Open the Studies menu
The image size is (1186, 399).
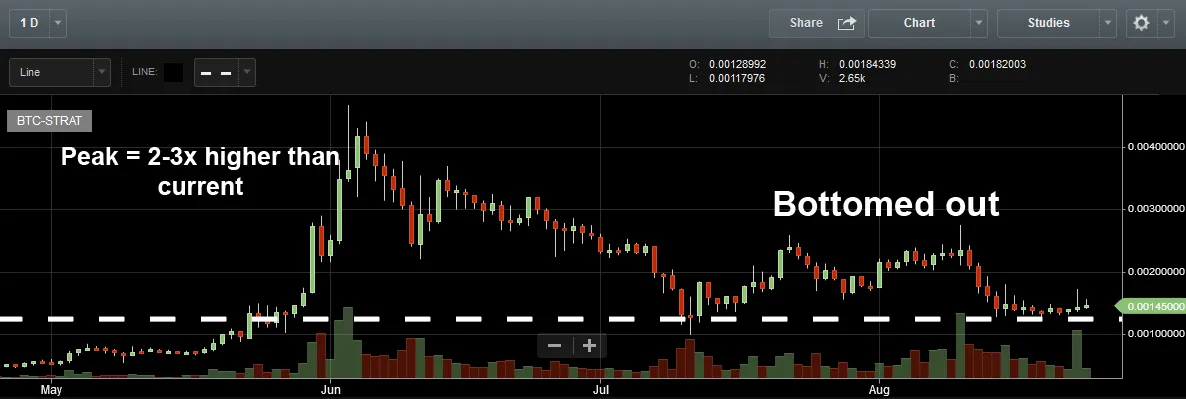[x=1048, y=23]
